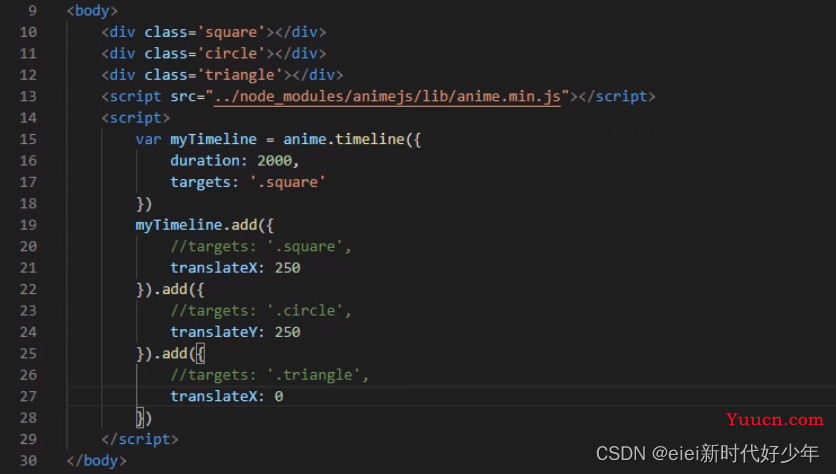Image resolution: width=836 pixels, height=474 pixels.
Task: Open the anime.min.js script path link
Action: coord(388,97)
